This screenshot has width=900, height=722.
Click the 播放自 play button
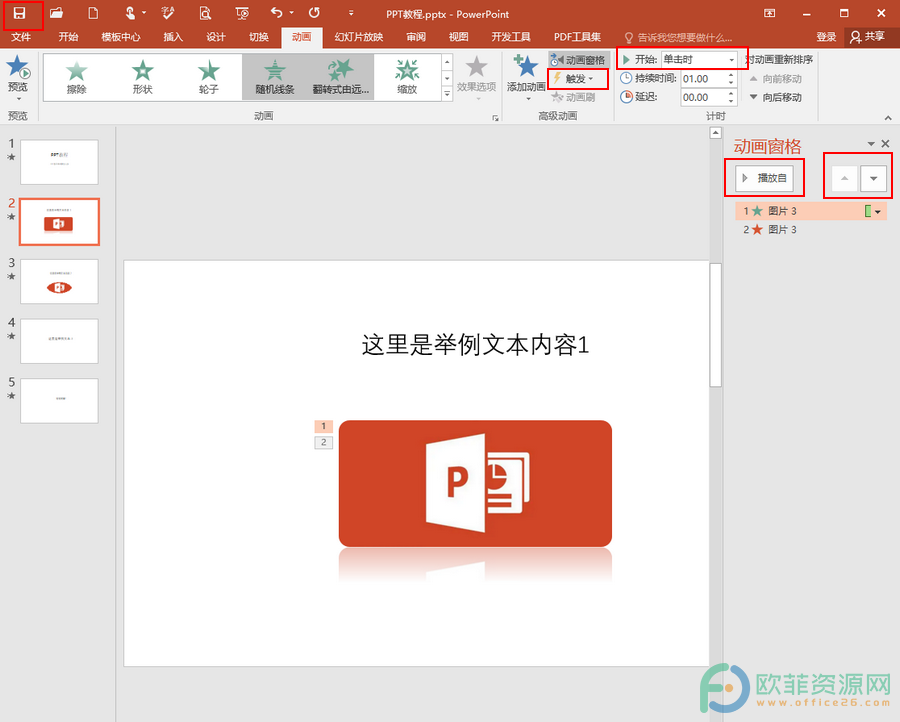(764, 178)
